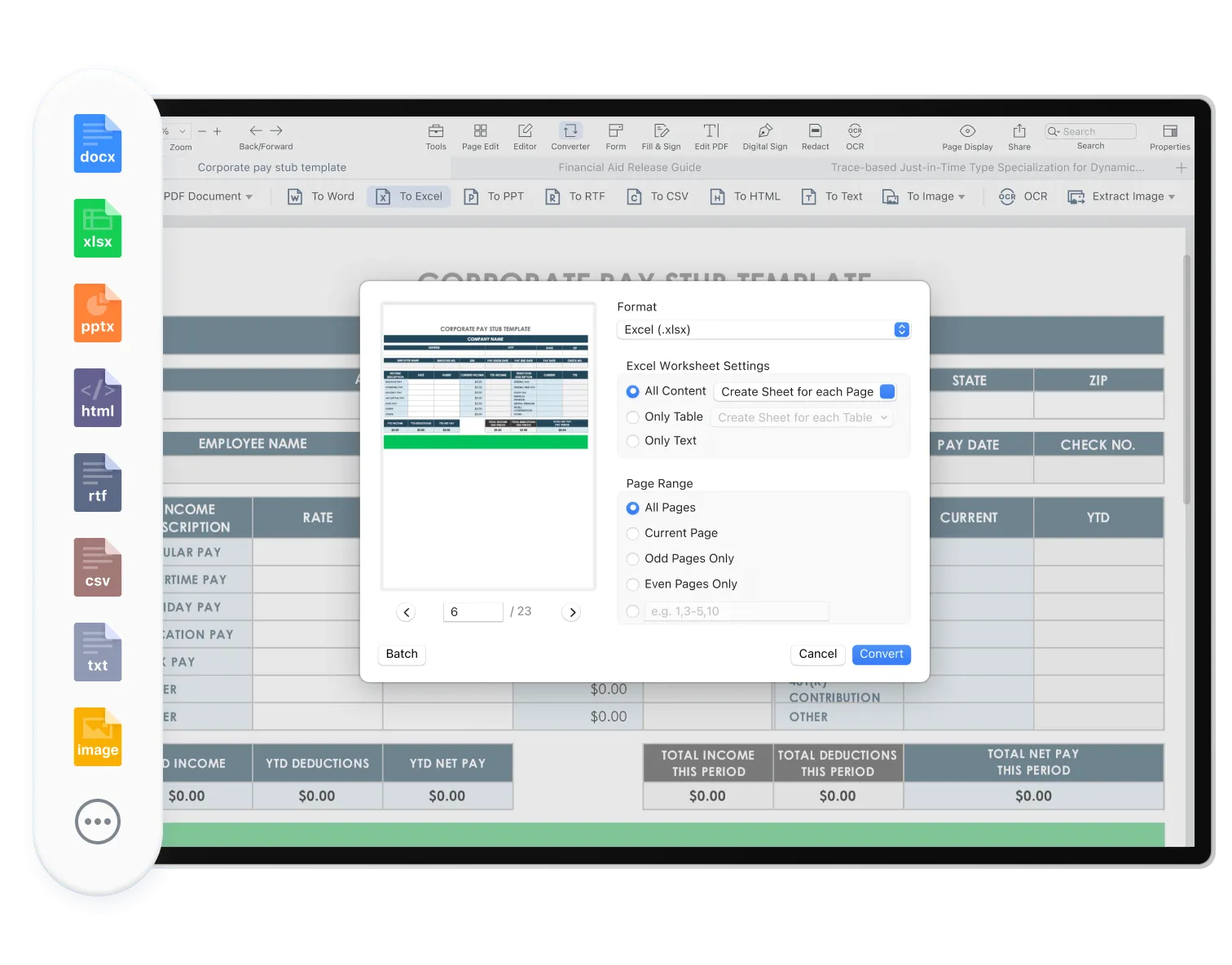1232x965 pixels.
Task: Click the plus control to increase zoom
Action: click(x=217, y=131)
